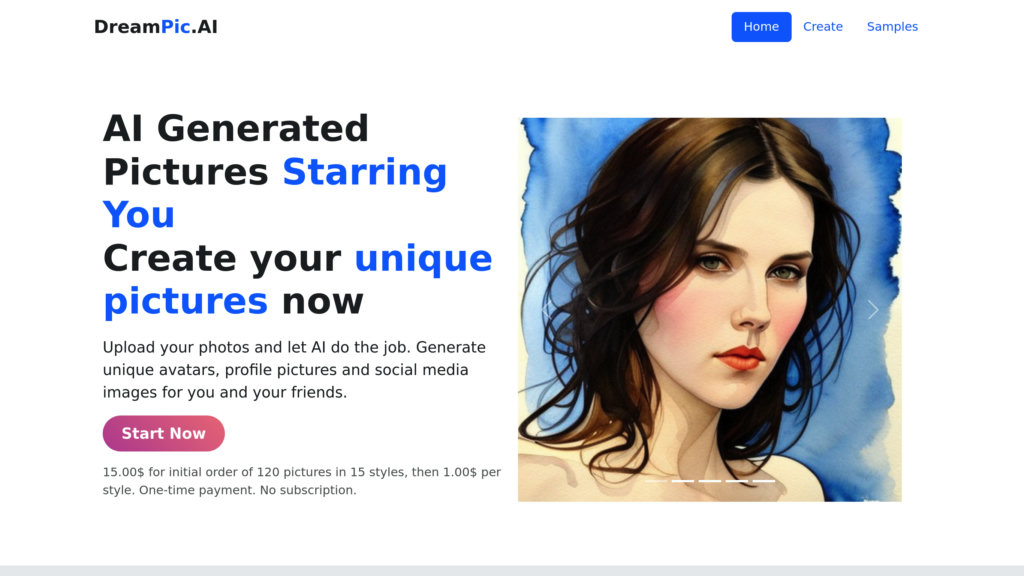Click the gray footer band at page bottom
The image size is (1024, 576).
512,571
